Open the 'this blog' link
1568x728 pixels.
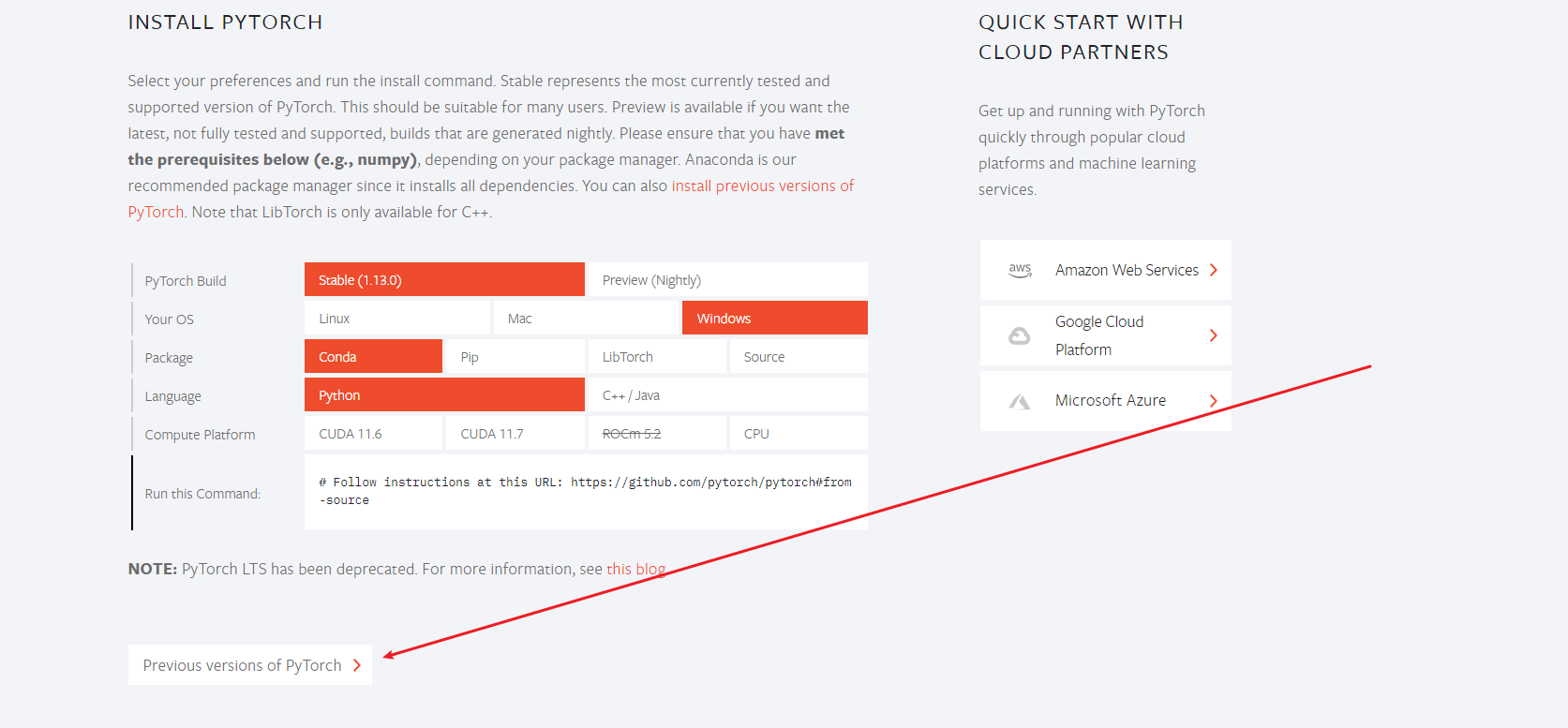point(635,569)
